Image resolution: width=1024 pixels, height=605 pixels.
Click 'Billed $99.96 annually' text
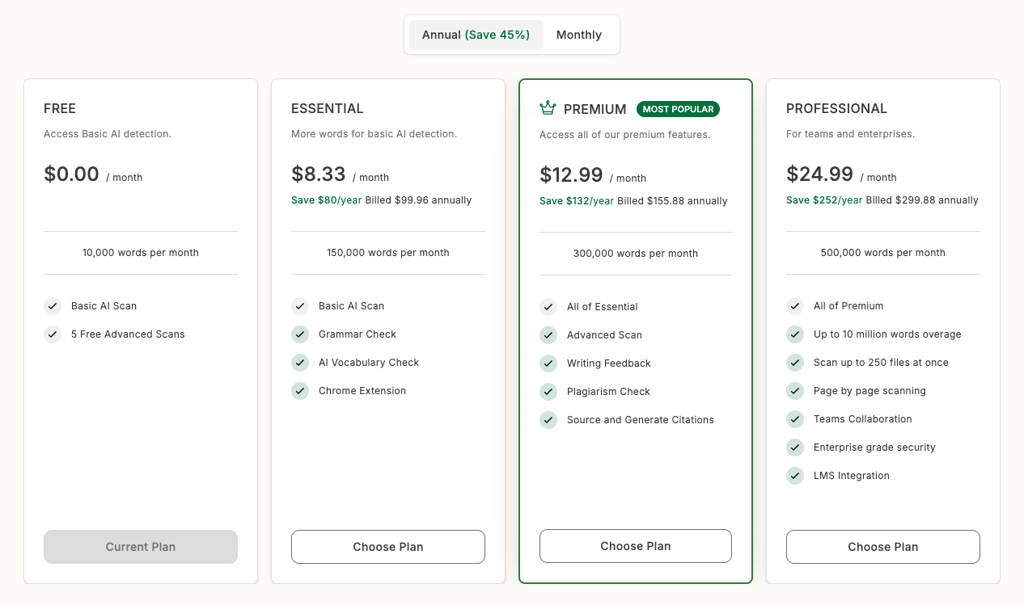pyautogui.click(x=418, y=200)
